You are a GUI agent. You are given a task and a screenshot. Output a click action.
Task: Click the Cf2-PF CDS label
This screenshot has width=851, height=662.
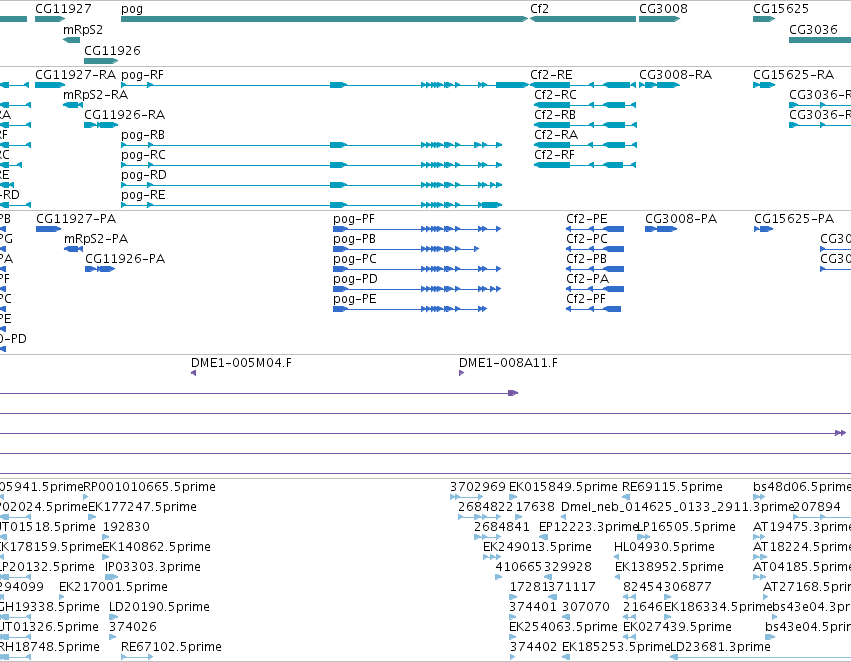pos(586,300)
